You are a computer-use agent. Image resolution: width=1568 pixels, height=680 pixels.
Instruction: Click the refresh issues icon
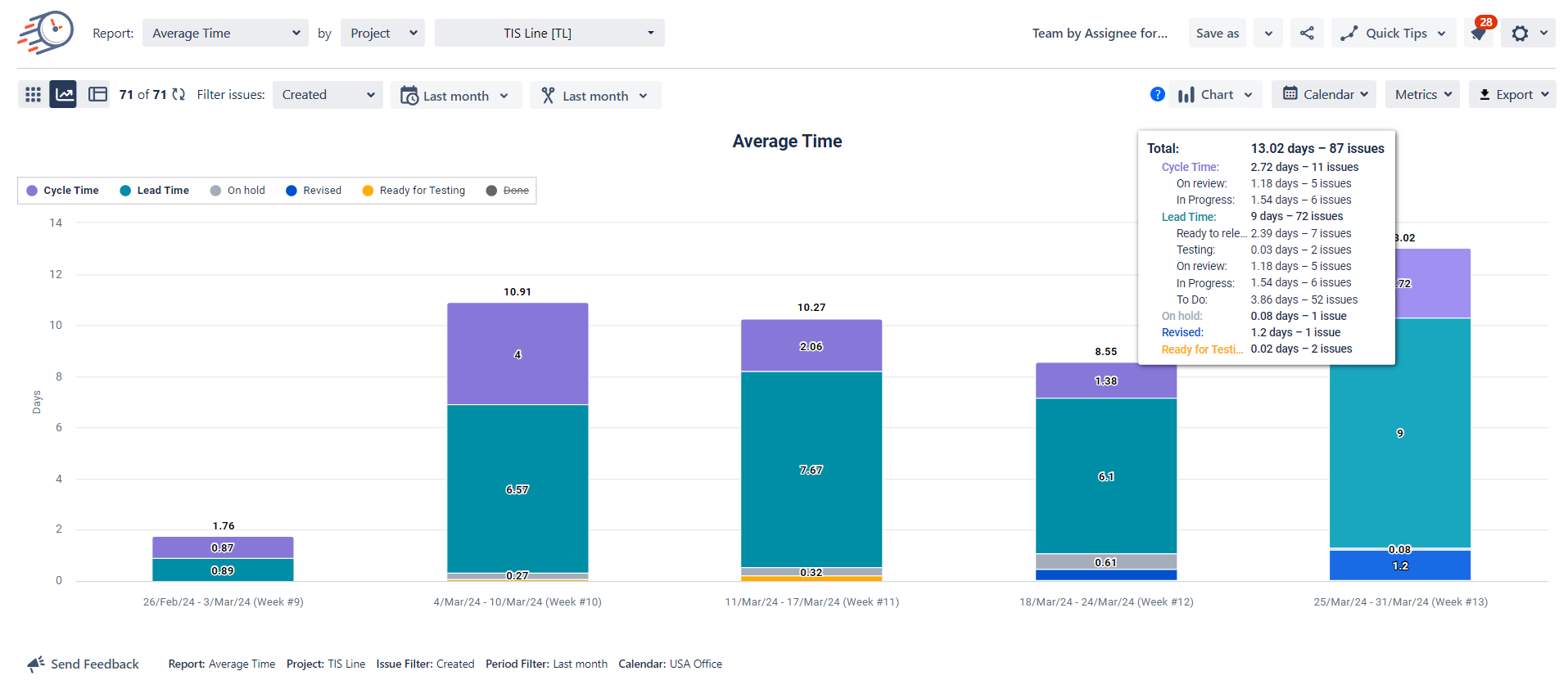(178, 95)
